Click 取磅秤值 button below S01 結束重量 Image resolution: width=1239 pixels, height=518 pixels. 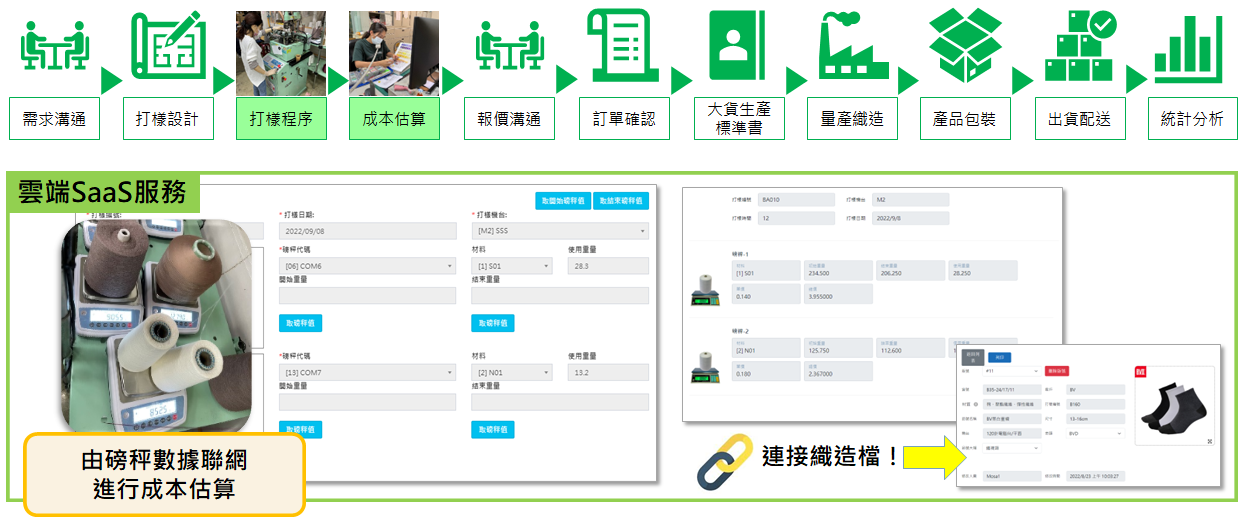pyautogui.click(x=493, y=323)
